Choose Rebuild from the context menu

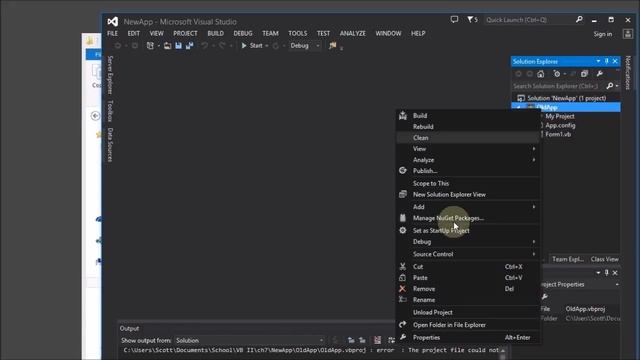coord(468,127)
